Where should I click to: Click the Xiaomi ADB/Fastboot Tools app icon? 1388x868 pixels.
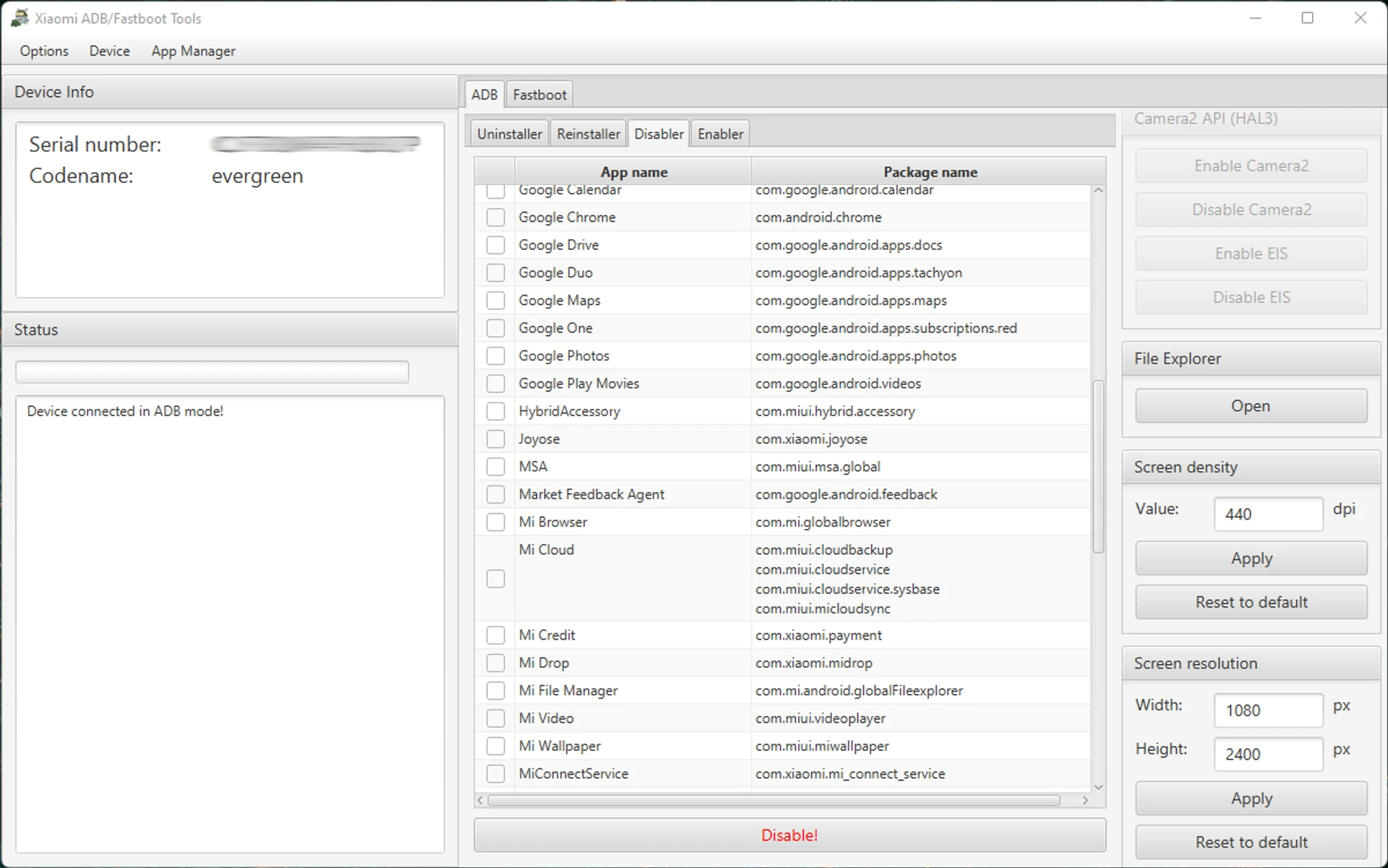tap(20, 18)
